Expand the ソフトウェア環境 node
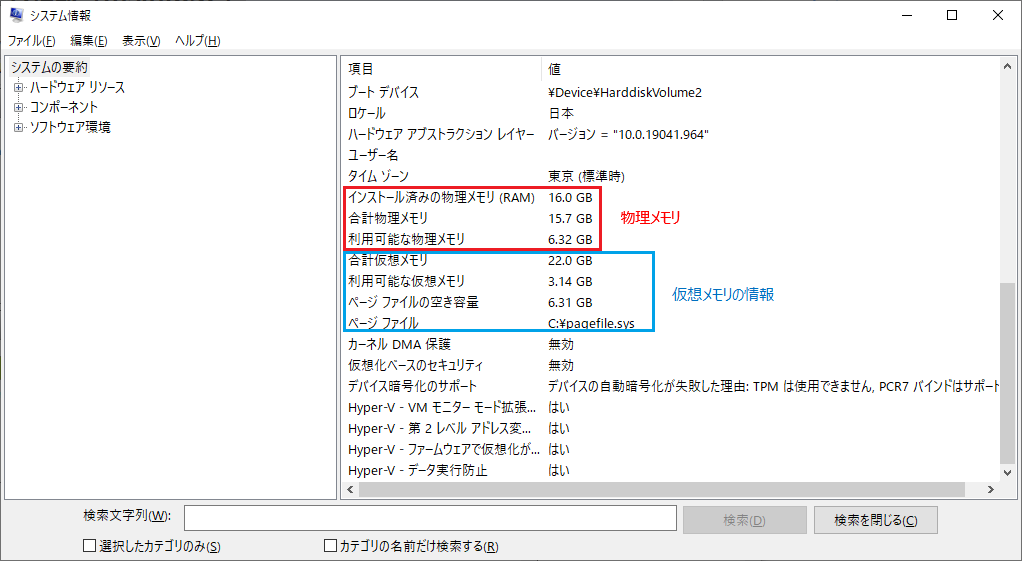The image size is (1022, 561). pyautogui.click(x=18, y=128)
